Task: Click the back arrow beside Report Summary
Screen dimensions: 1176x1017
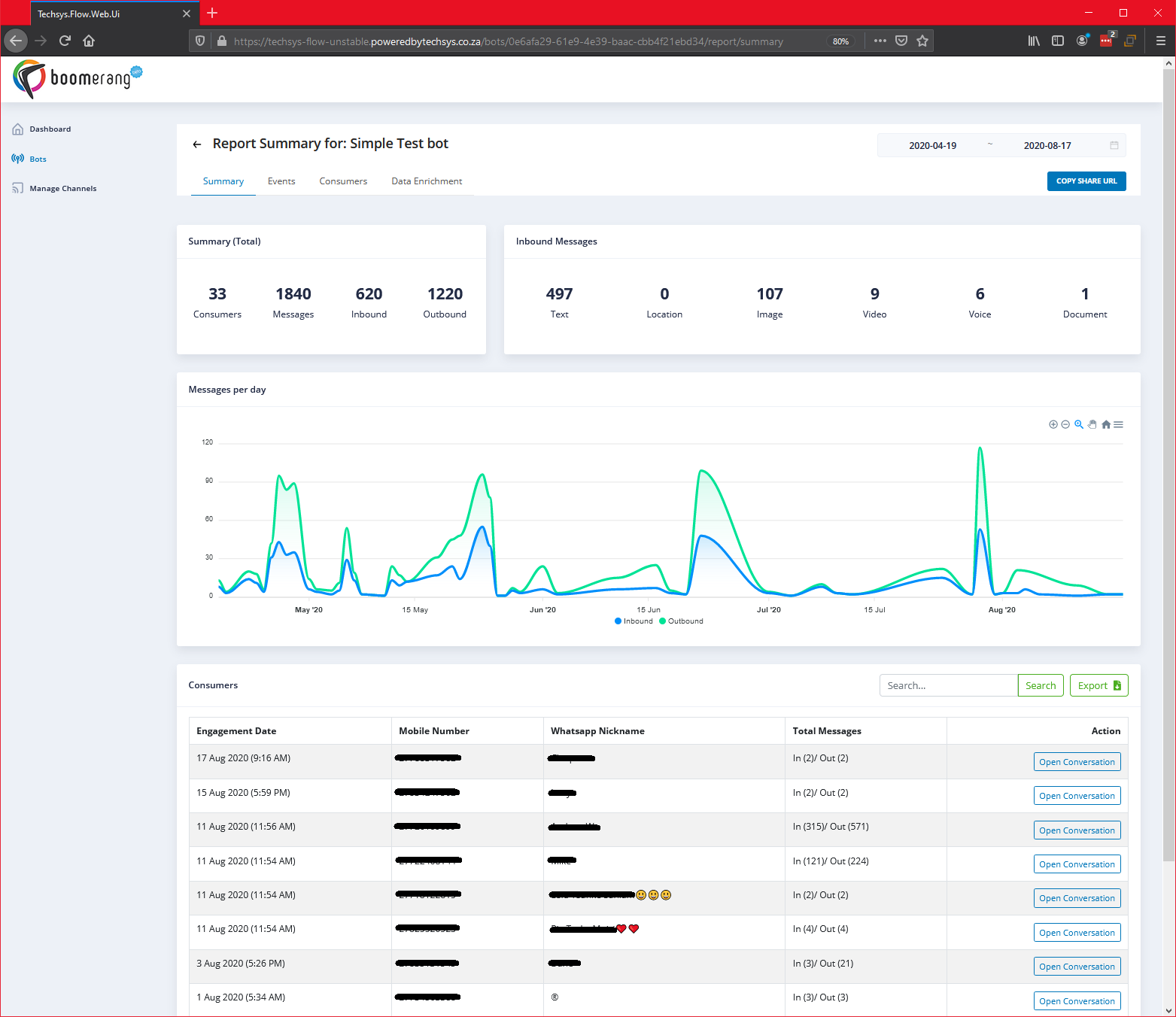Action: 197,144
